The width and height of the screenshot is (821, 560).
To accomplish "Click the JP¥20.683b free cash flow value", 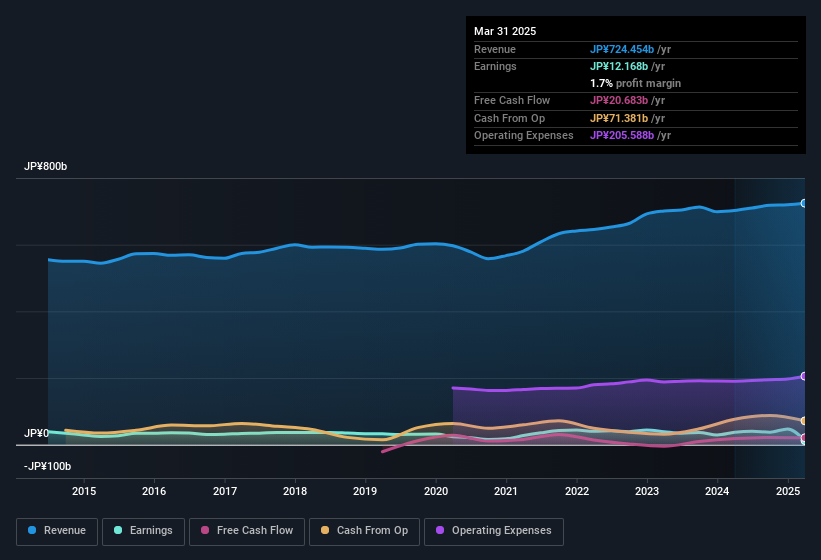I will click(x=619, y=100).
